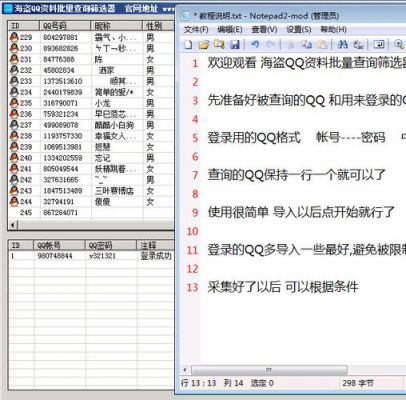Select login account 980748844 in the lower table

click(x=55, y=256)
